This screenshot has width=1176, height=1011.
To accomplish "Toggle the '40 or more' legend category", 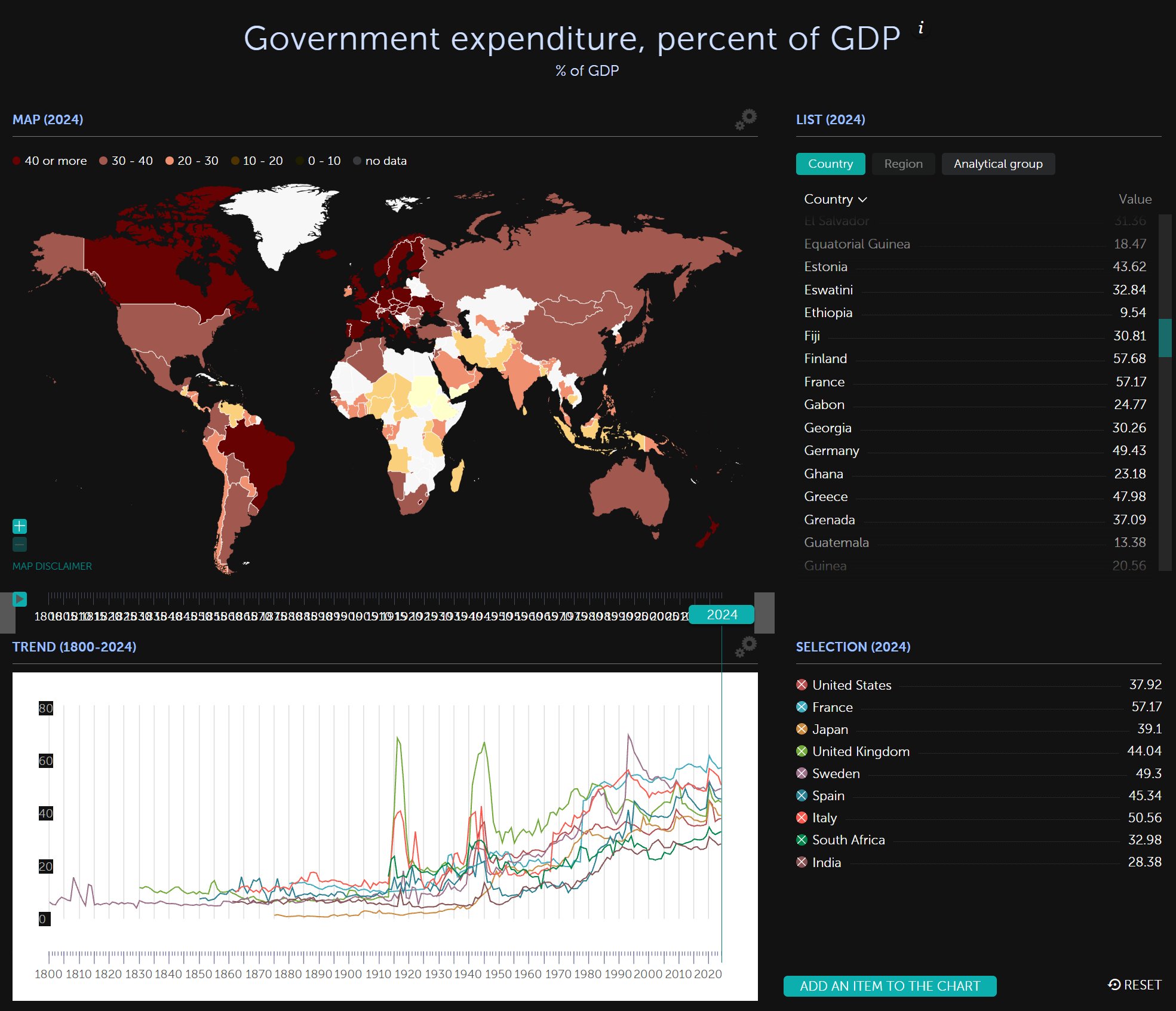I will [x=50, y=161].
